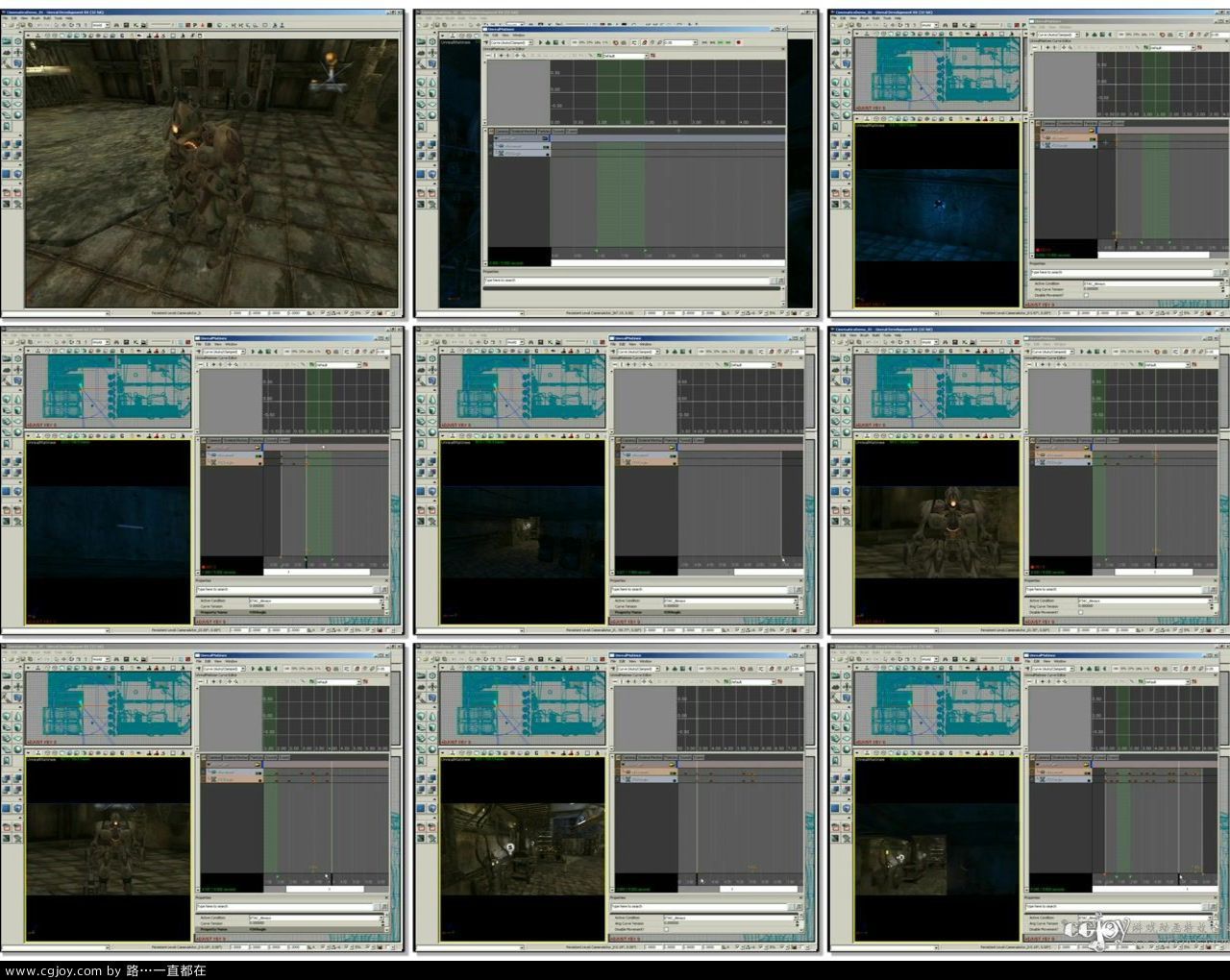Open Default curve tab dropdown in second thumbnail
Image resolution: width=1230 pixels, height=980 pixels.
pyautogui.click(x=626, y=56)
